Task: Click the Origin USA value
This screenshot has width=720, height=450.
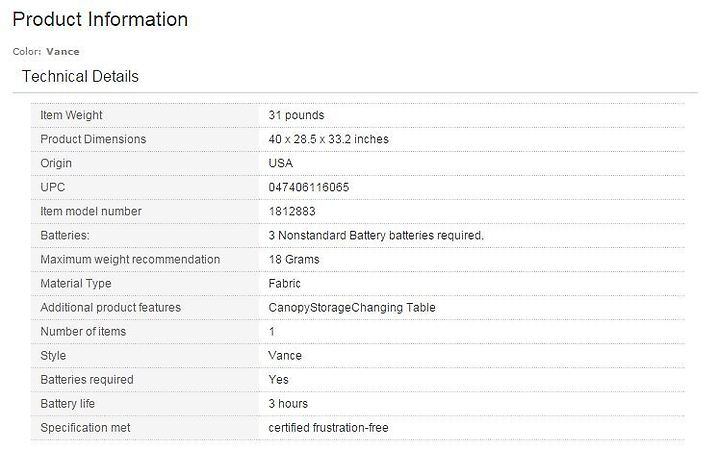Action: point(281,163)
